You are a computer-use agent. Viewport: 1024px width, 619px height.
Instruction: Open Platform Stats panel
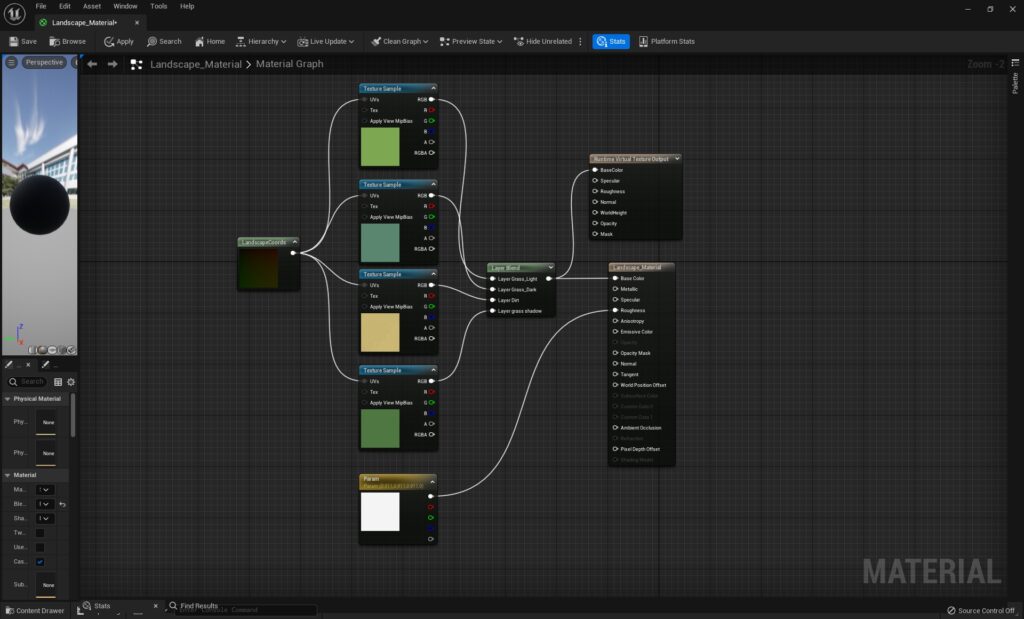(x=667, y=41)
